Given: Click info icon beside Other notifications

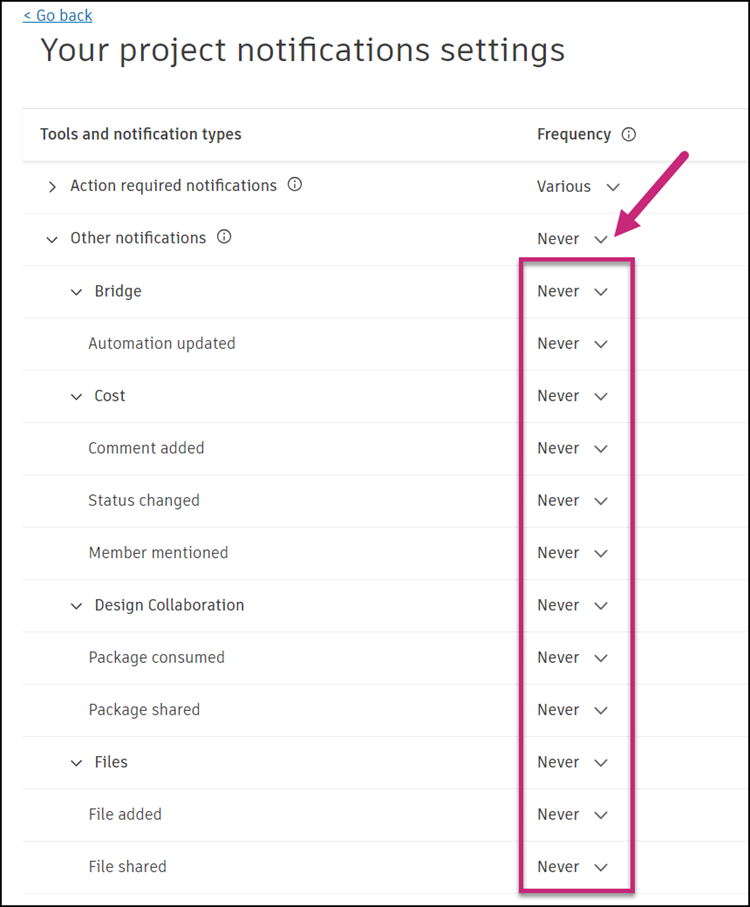Looking at the screenshot, I should tap(224, 238).
